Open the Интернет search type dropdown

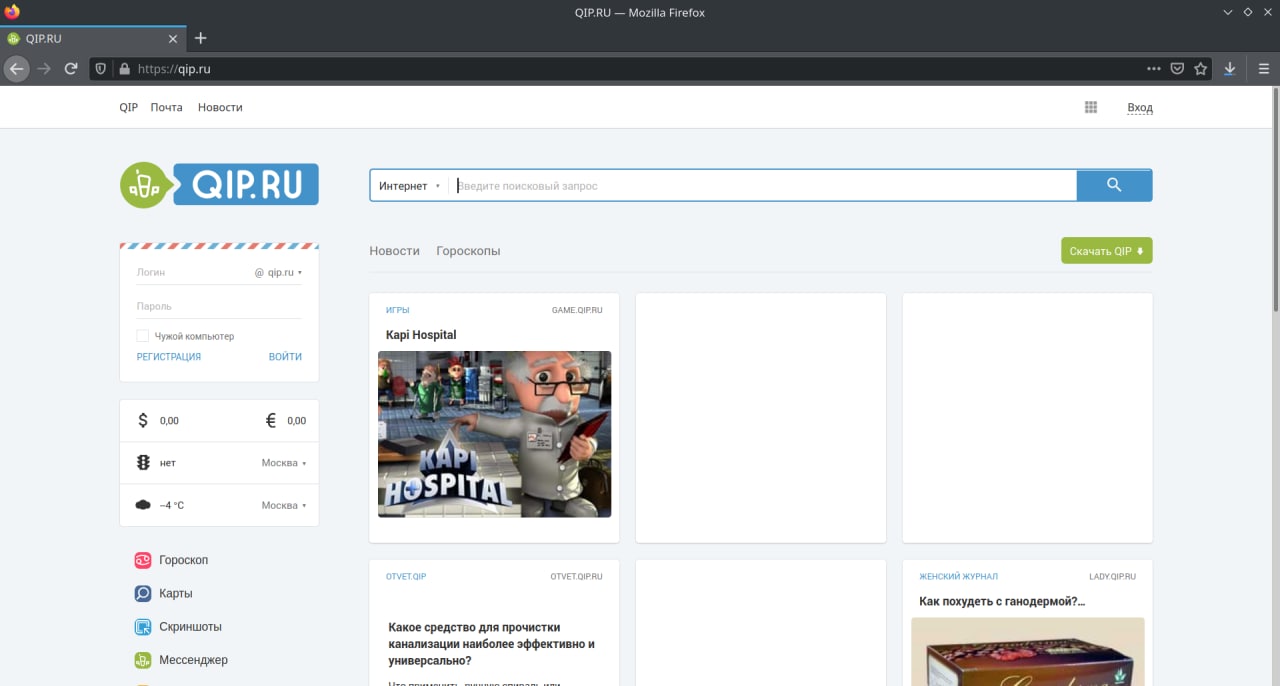pyautogui.click(x=409, y=186)
